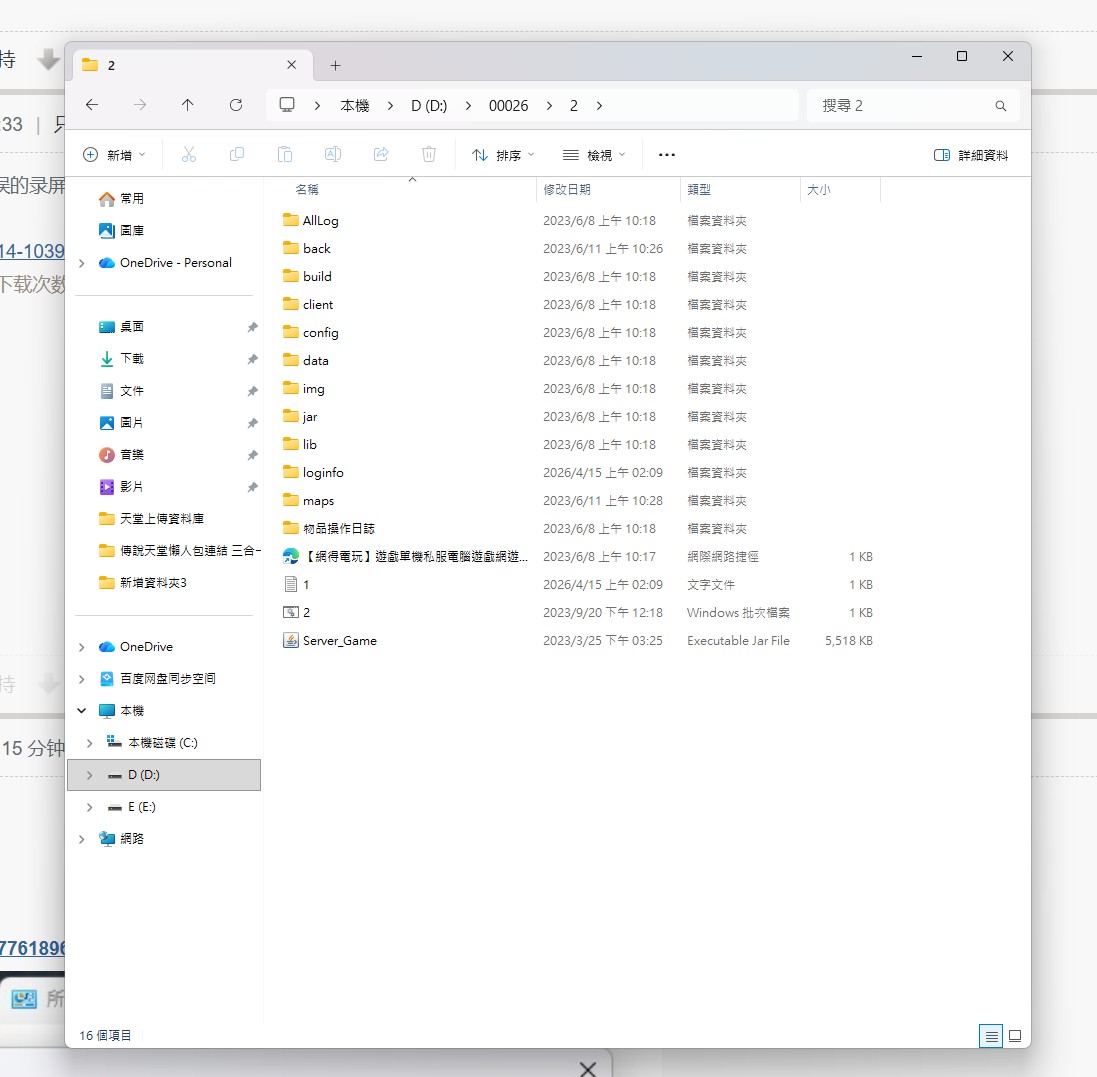Open the 檢視 view dropdown menu

pyautogui.click(x=594, y=155)
